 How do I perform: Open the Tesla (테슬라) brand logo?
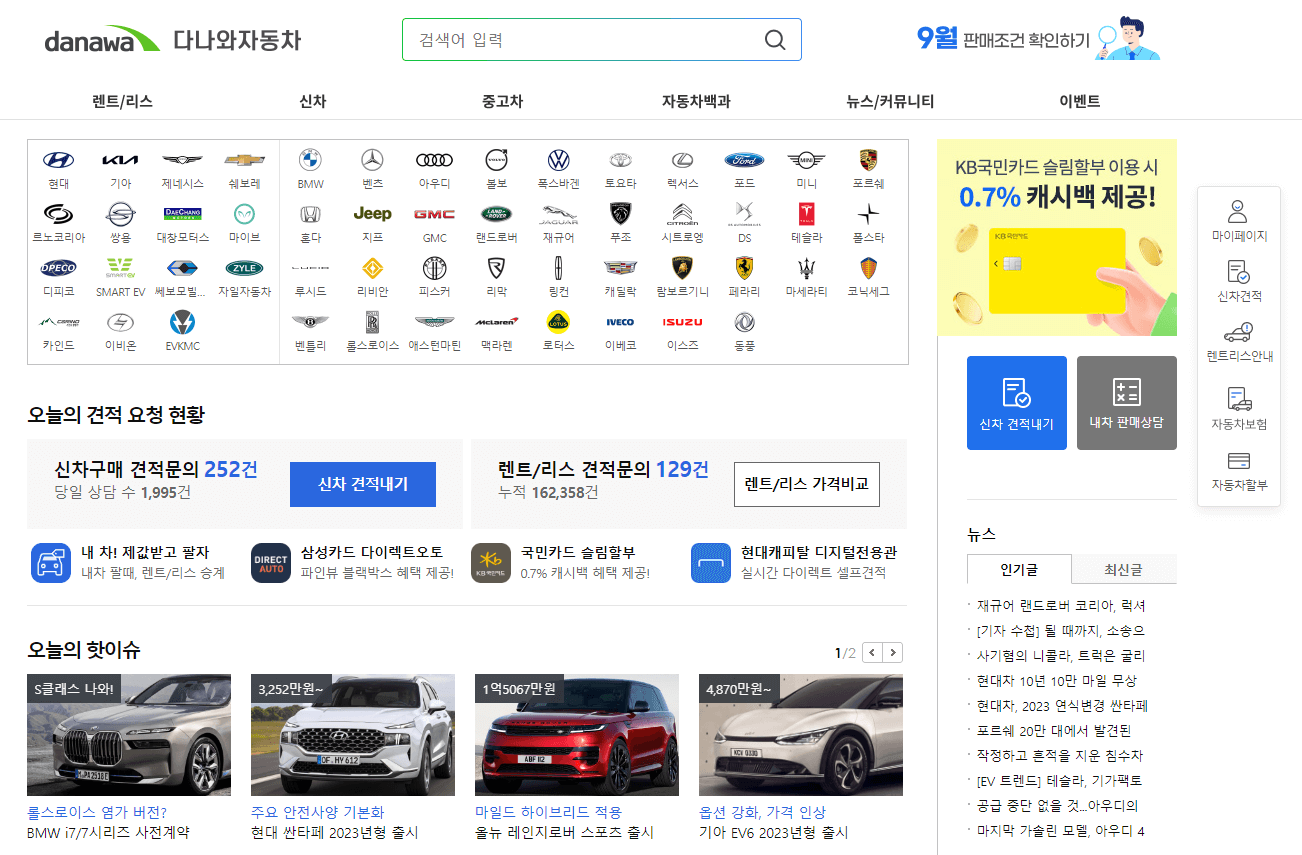click(806, 214)
